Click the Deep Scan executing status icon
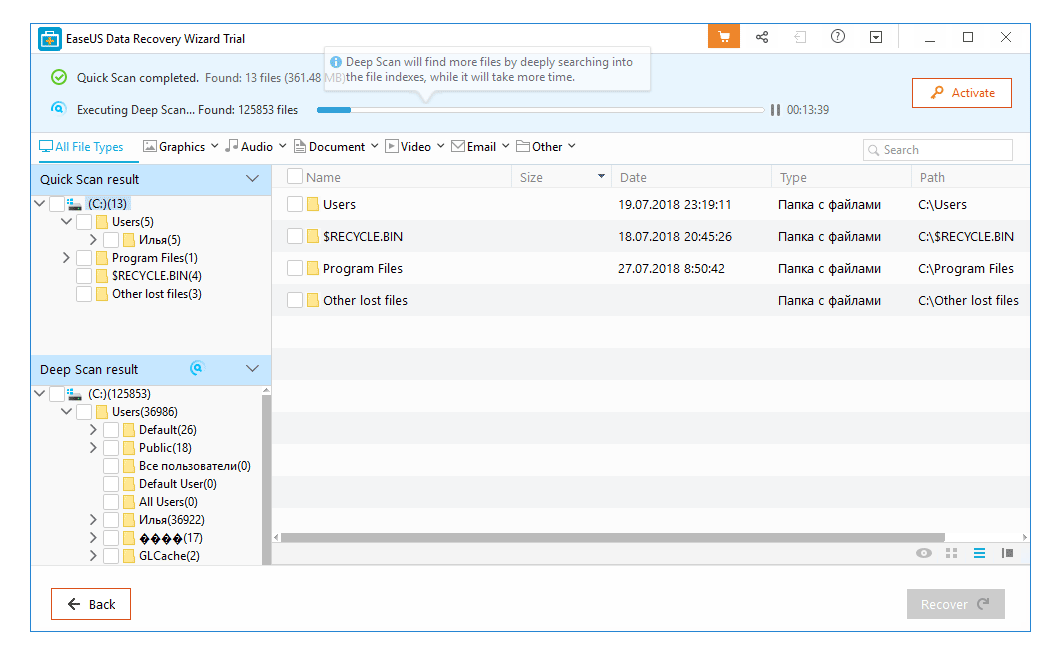 59,108
